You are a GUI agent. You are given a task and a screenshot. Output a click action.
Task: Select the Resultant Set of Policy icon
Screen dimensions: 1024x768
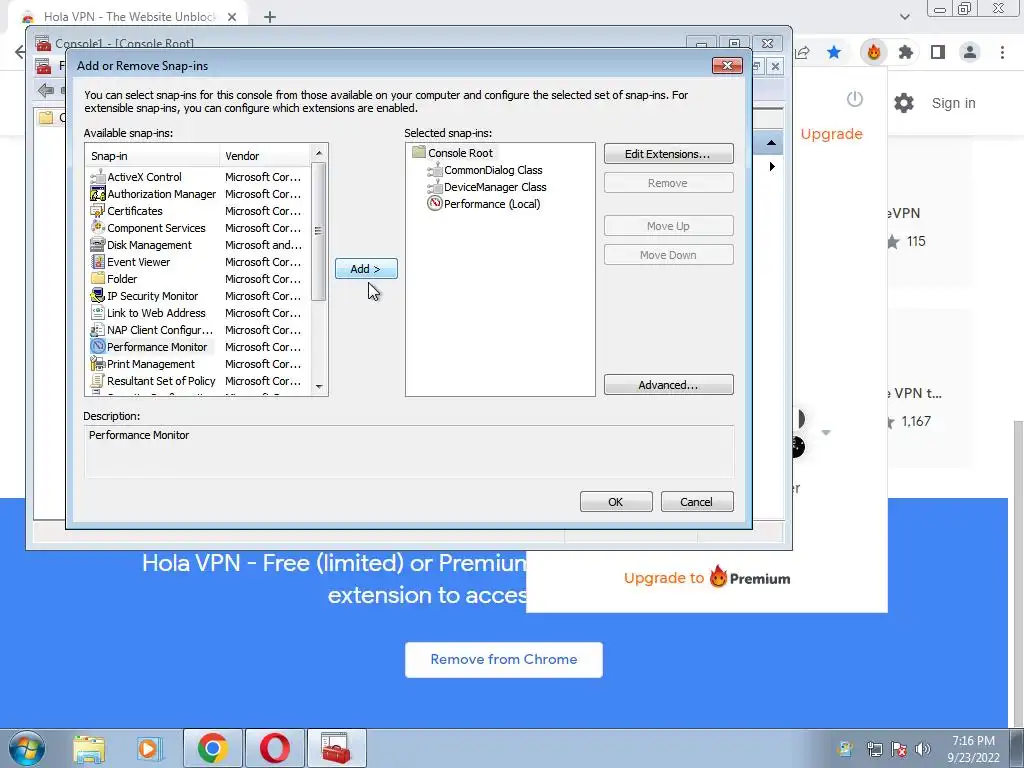coord(98,381)
